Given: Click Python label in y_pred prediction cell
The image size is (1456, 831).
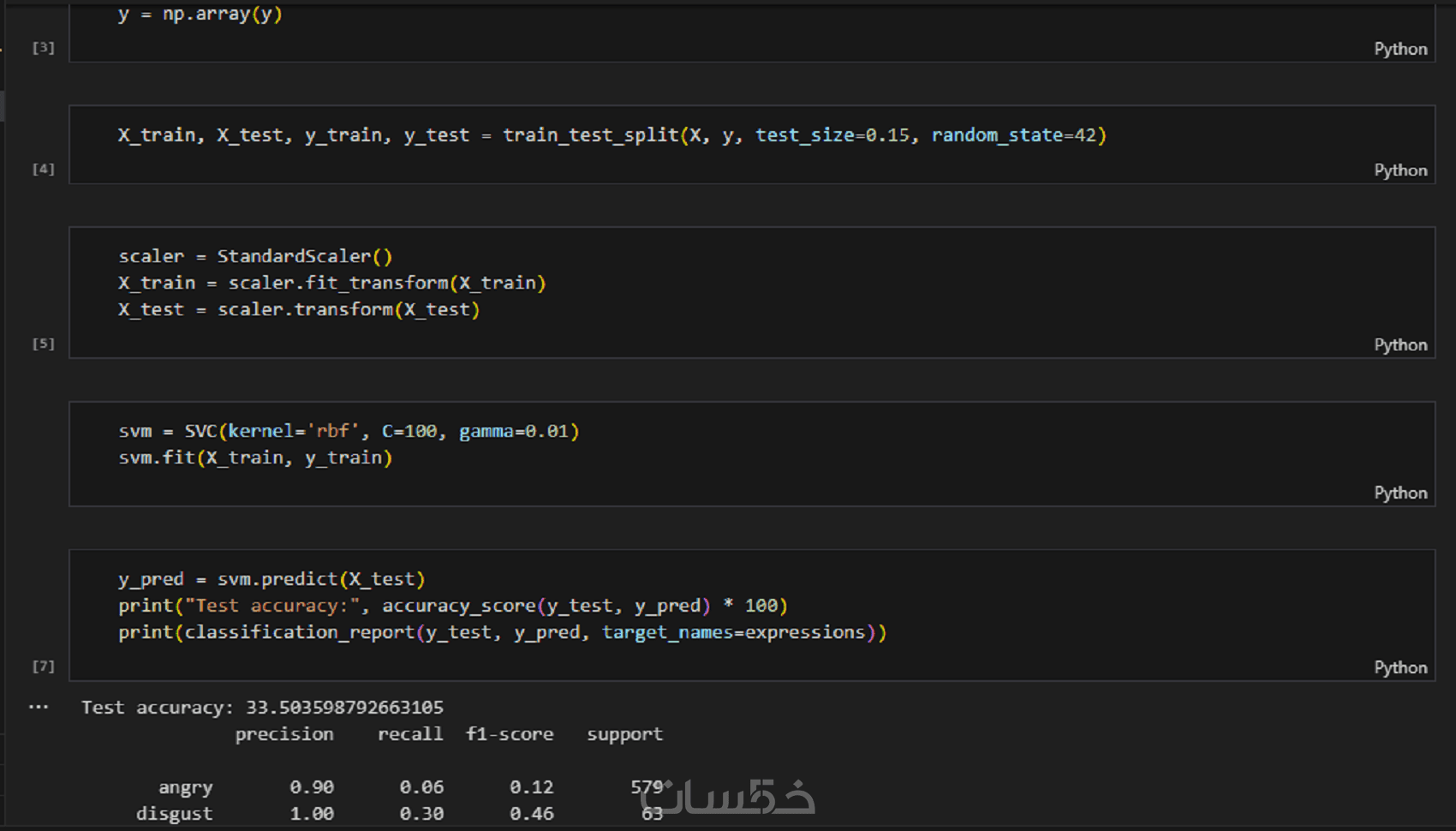Looking at the screenshot, I should tap(1400, 668).
